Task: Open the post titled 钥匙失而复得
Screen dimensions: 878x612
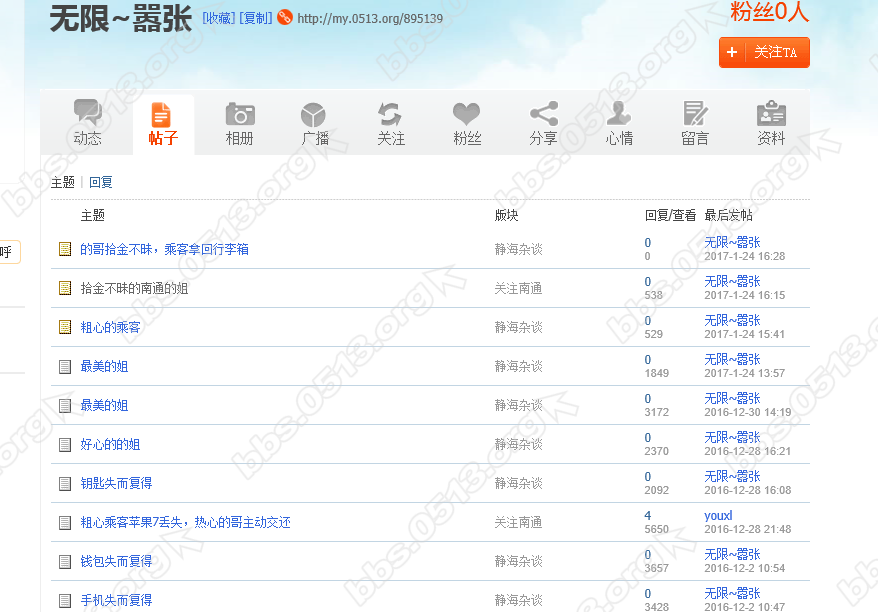Action: (116, 483)
